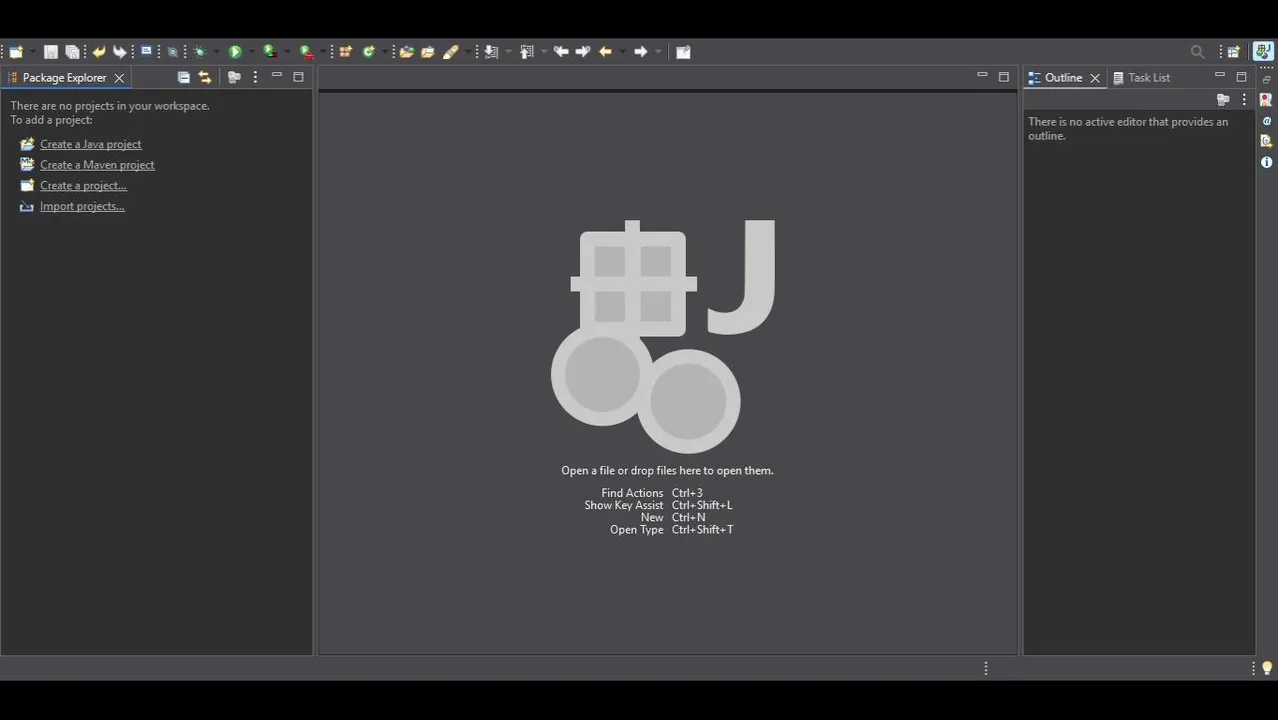Click the New Java Class icon
1278x720 pixels.
click(369, 52)
